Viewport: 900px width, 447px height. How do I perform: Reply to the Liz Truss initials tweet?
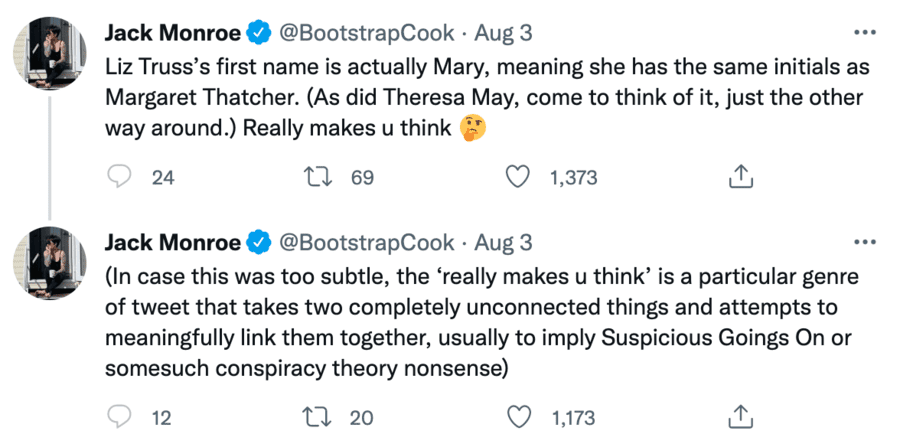120,178
